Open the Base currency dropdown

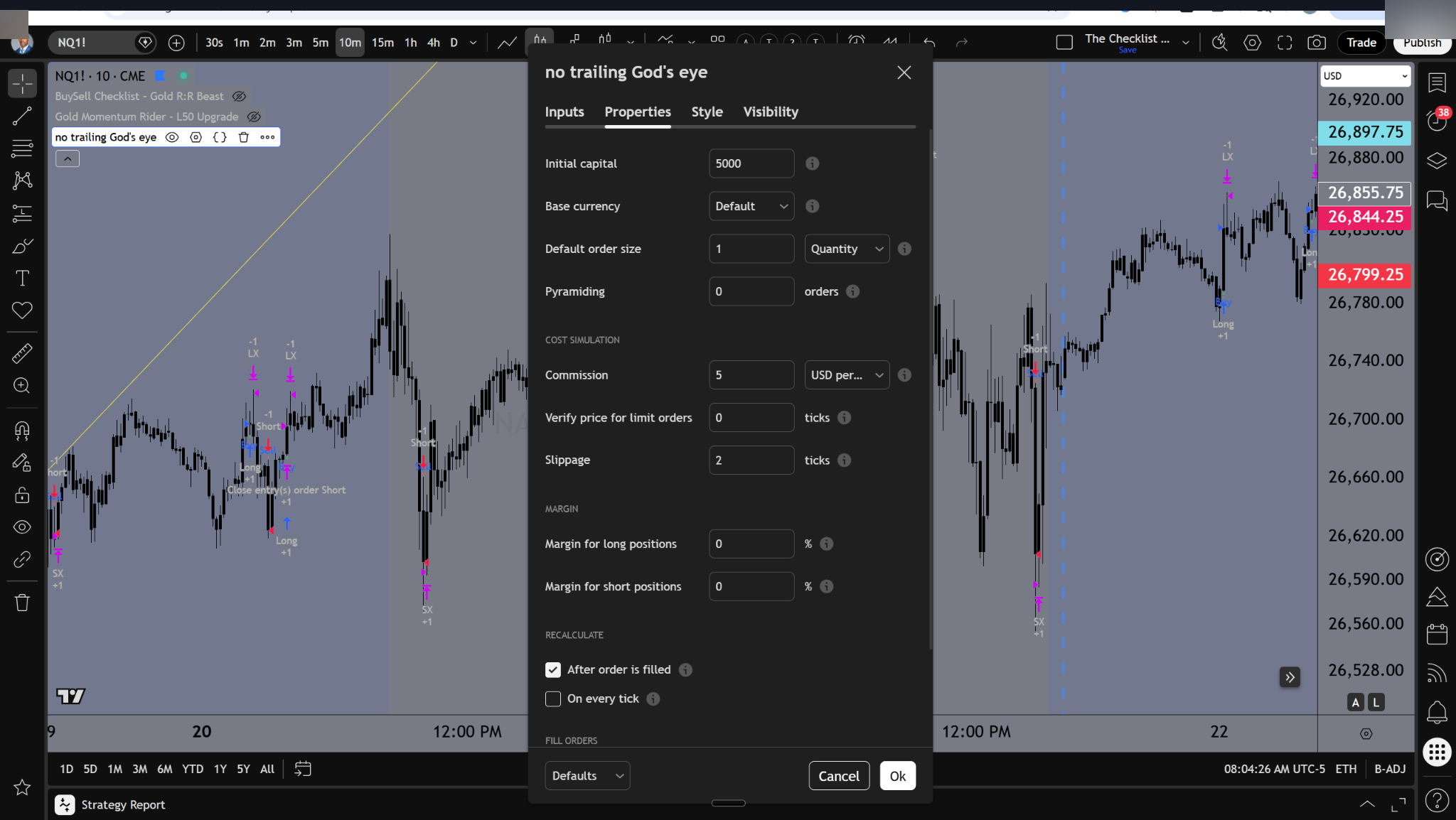tap(751, 206)
